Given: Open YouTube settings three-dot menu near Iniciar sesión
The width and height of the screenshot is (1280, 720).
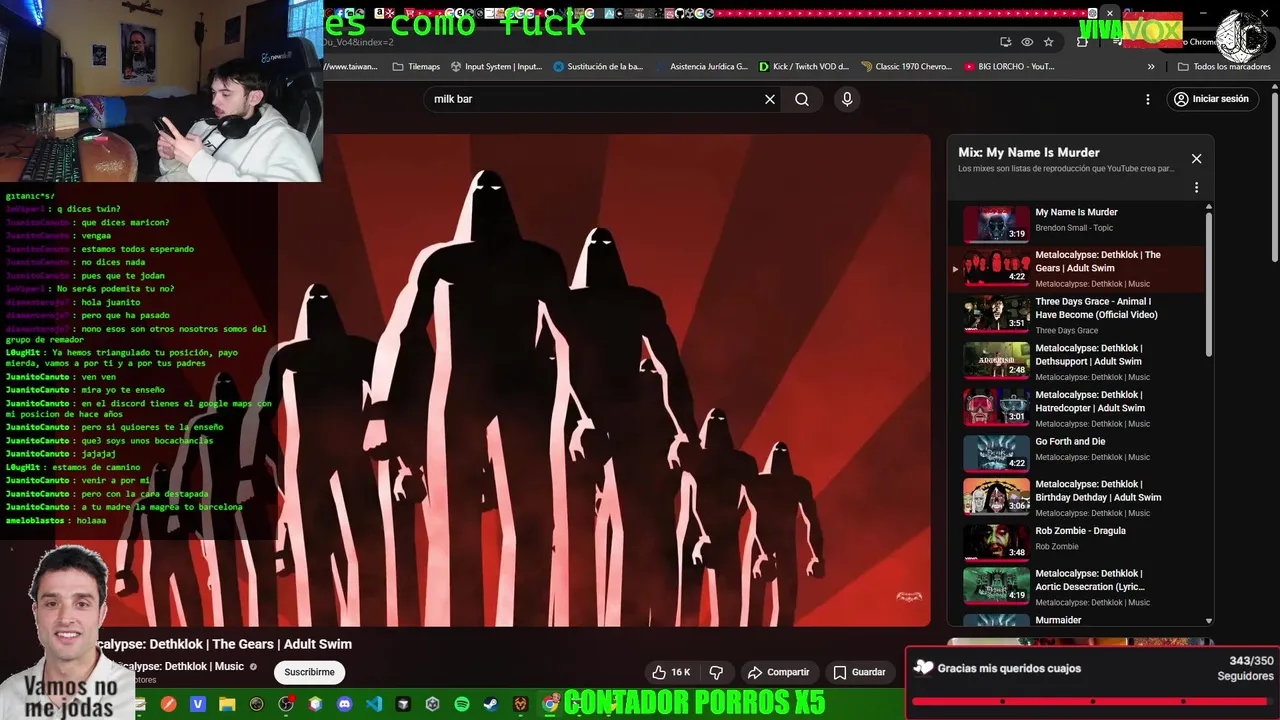Looking at the screenshot, I should (x=1148, y=99).
